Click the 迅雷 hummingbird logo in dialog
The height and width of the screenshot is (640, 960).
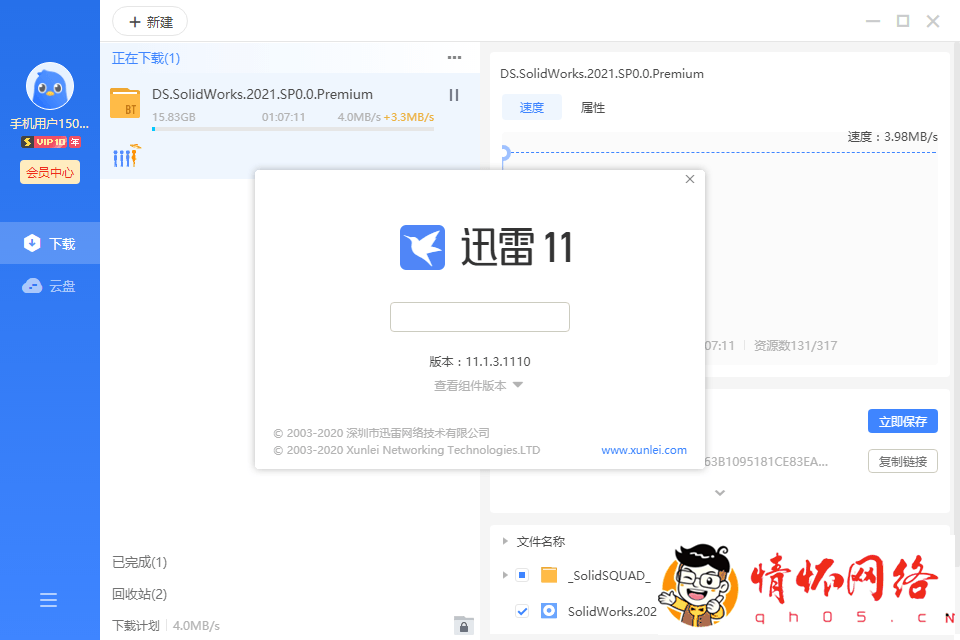[x=422, y=247]
